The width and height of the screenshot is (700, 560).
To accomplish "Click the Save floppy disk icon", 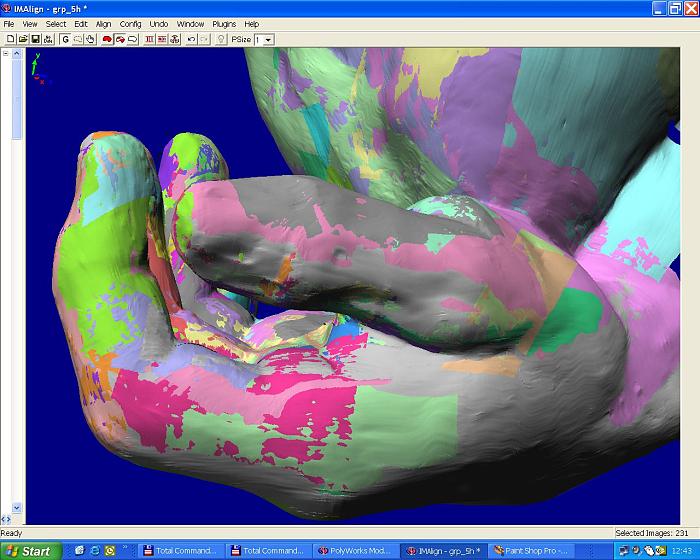I will tap(35, 39).
